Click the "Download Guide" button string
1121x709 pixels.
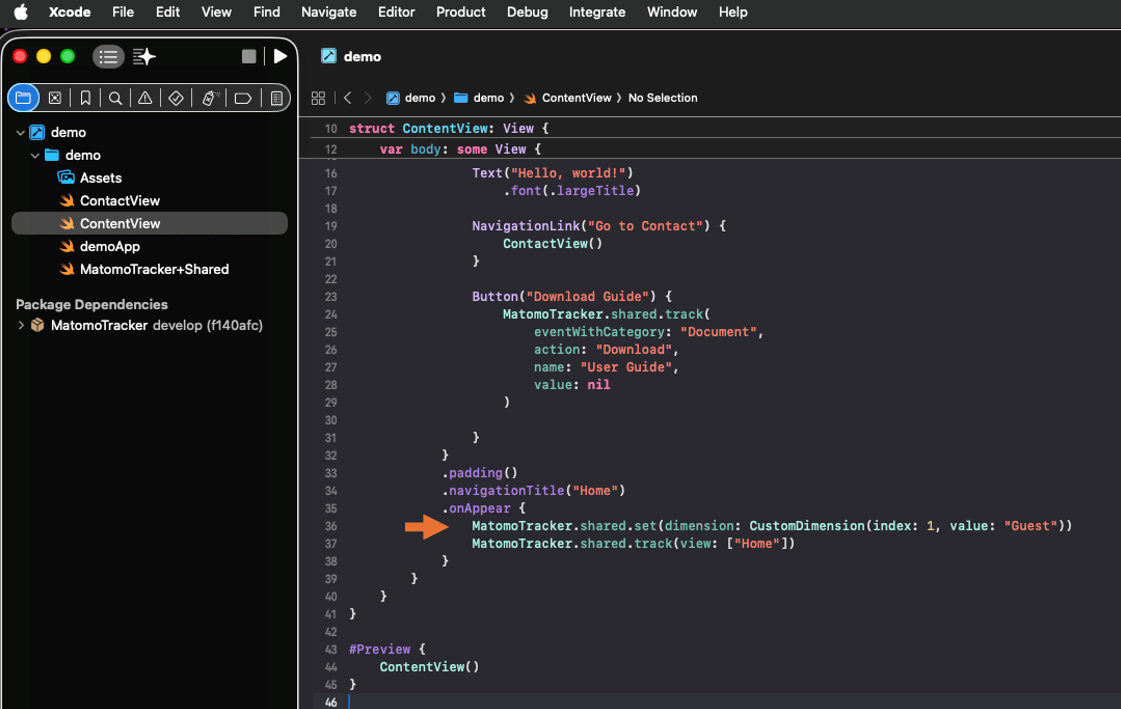(x=588, y=297)
